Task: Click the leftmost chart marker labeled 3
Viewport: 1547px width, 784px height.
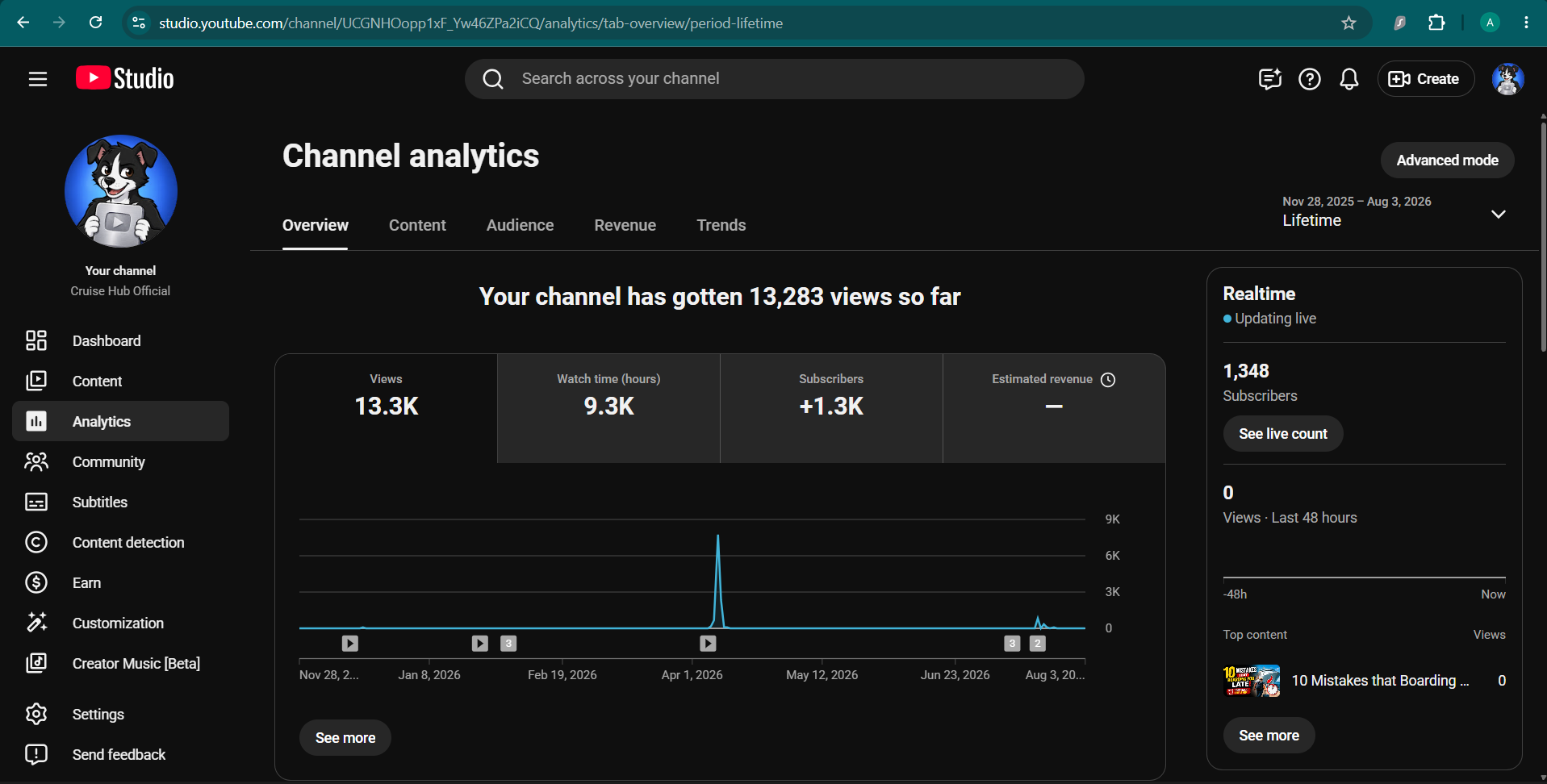Action: click(508, 644)
